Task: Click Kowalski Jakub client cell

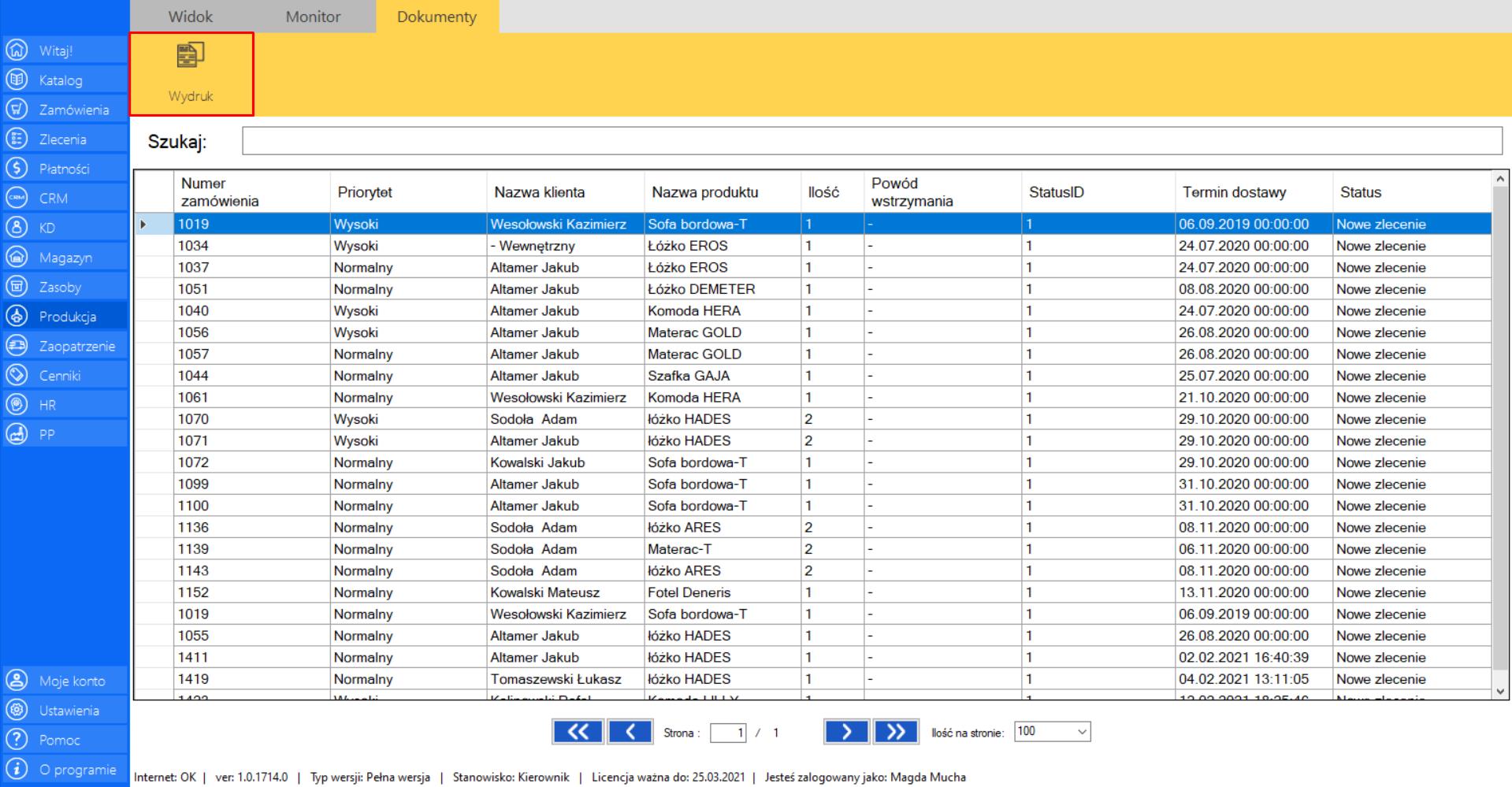Action: point(566,462)
